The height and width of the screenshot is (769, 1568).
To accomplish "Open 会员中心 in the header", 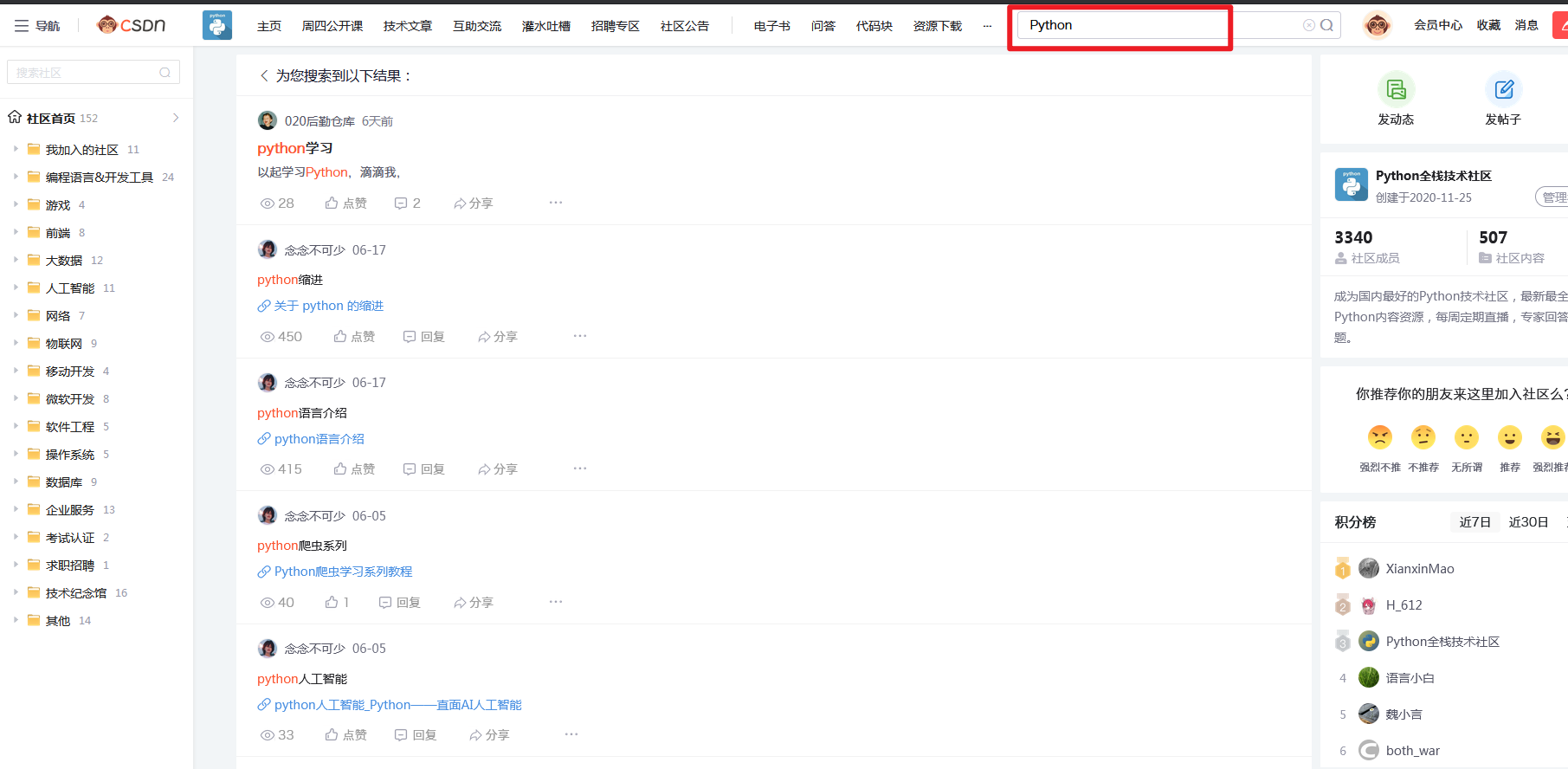I will click(1438, 25).
